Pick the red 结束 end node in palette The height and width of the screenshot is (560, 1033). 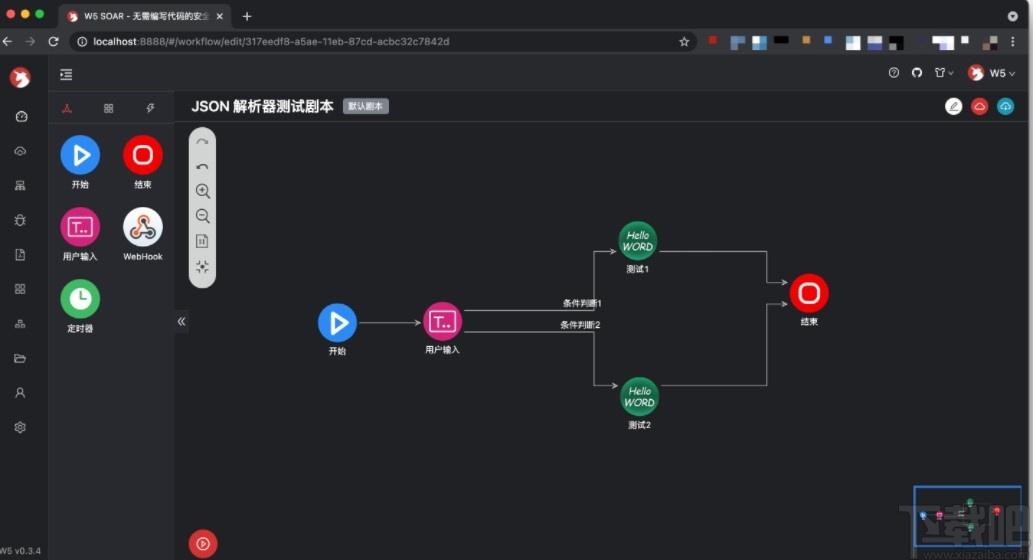pyautogui.click(x=143, y=155)
